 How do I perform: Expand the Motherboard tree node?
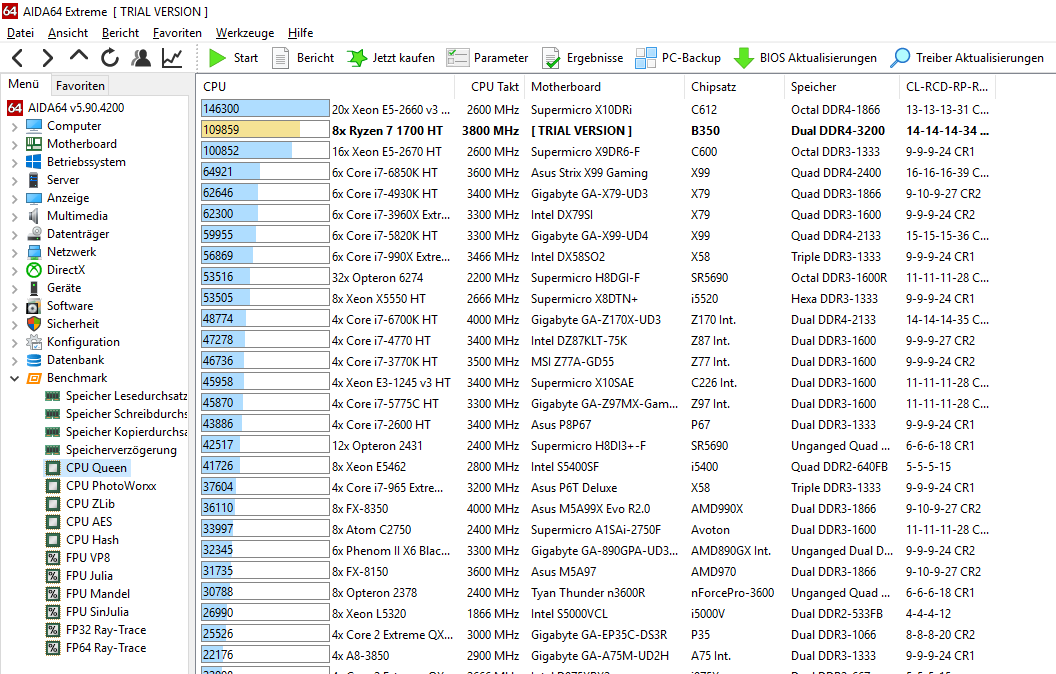click(14, 144)
